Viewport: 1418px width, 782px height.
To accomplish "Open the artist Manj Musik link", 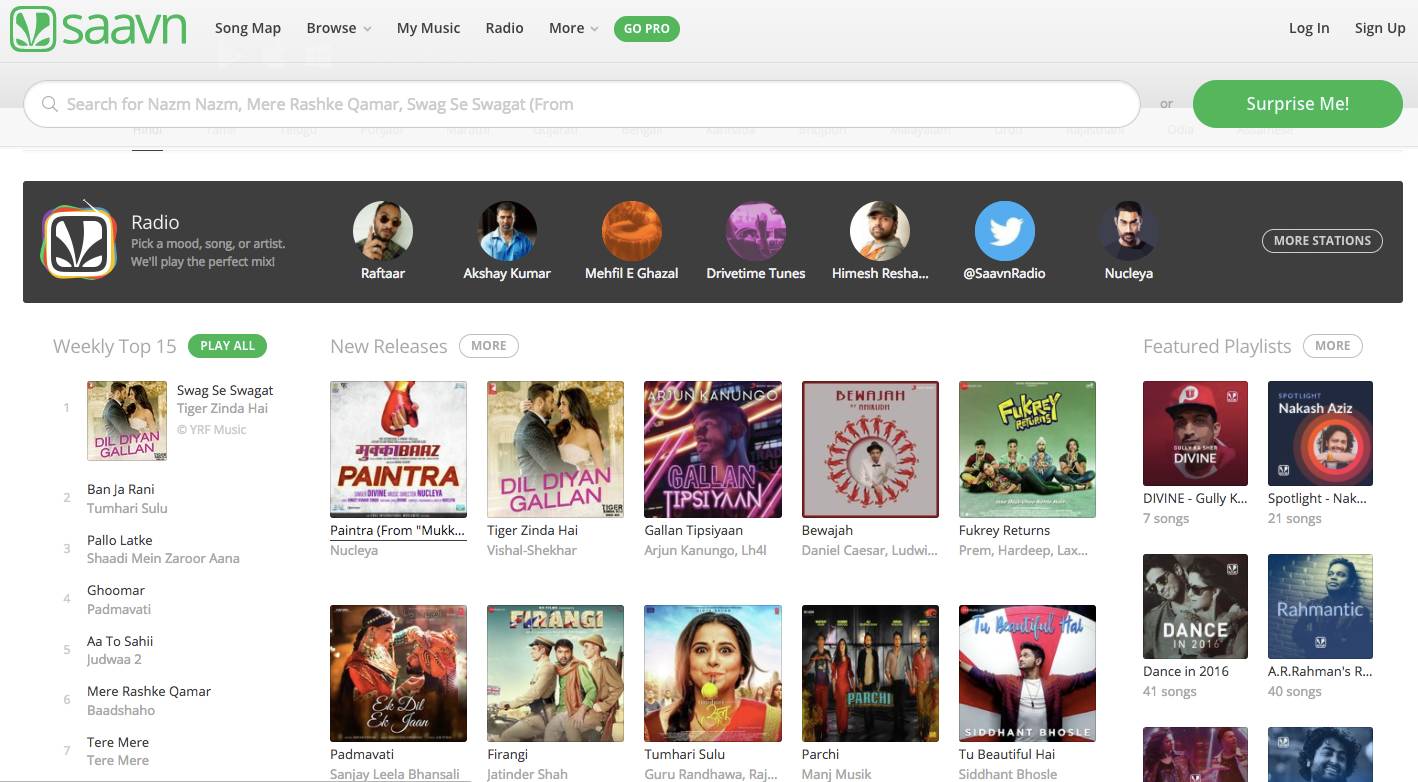I will [836, 774].
